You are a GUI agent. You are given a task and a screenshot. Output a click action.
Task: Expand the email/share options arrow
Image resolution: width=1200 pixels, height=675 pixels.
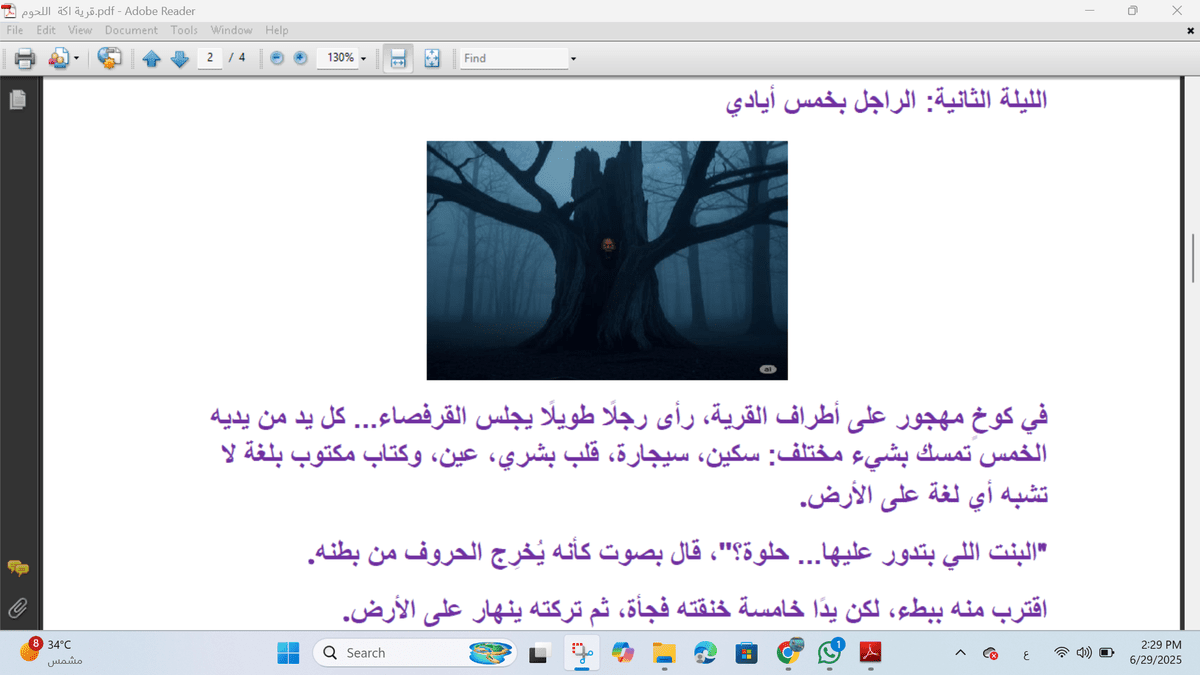[x=75, y=58]
